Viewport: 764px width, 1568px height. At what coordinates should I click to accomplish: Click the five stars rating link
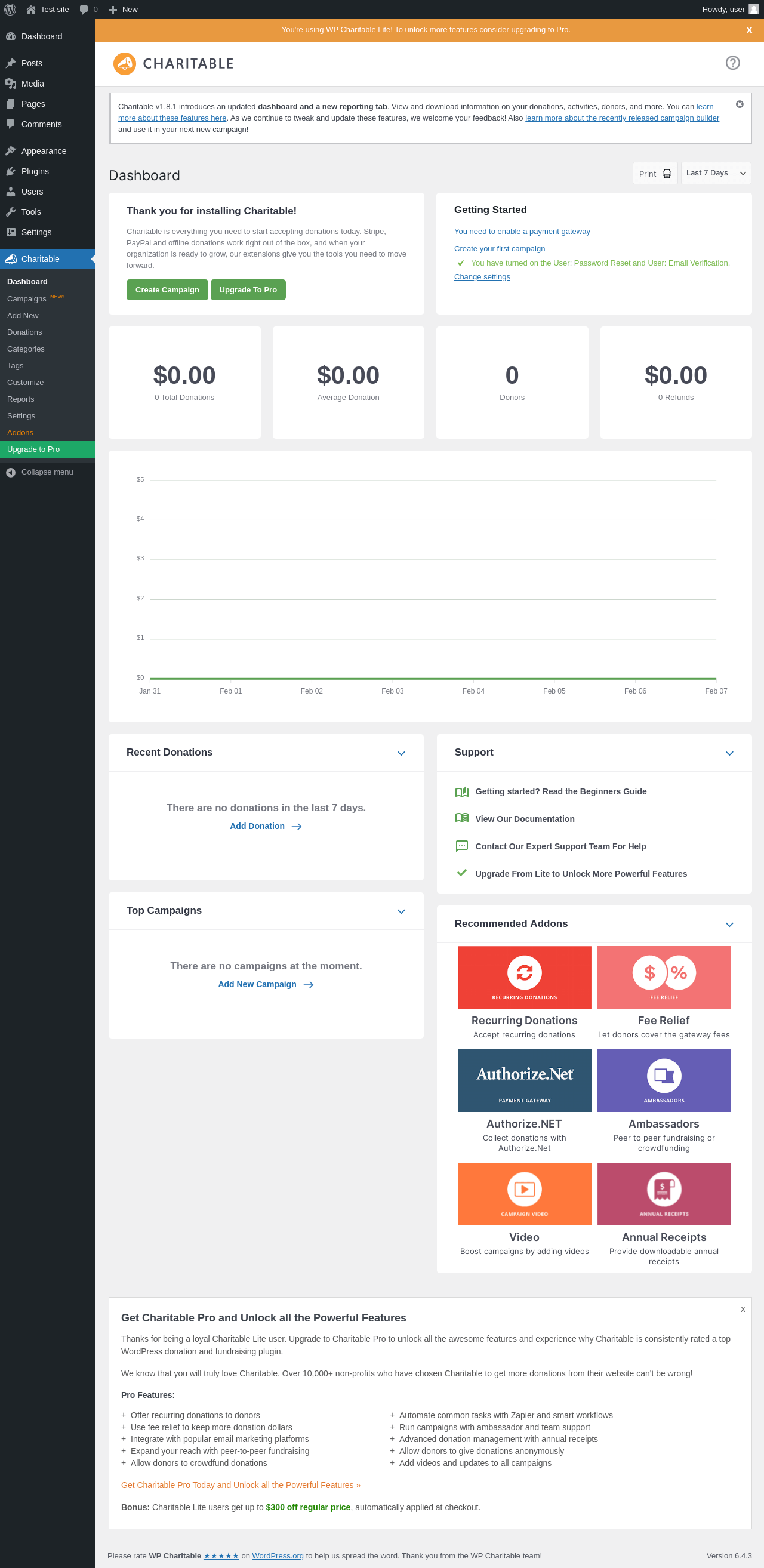[221, 1555]
